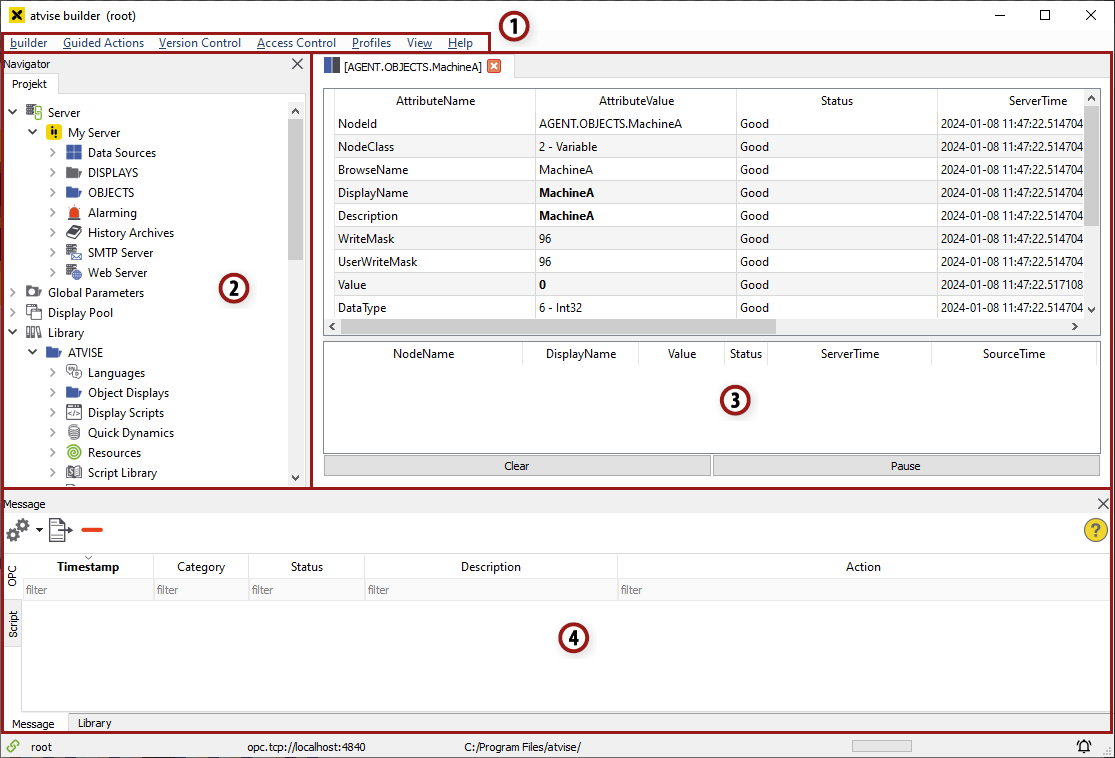Screen dimensions: 1115x758
Task: Switch to the Script vertical tab
Action: tap(13, 625)
